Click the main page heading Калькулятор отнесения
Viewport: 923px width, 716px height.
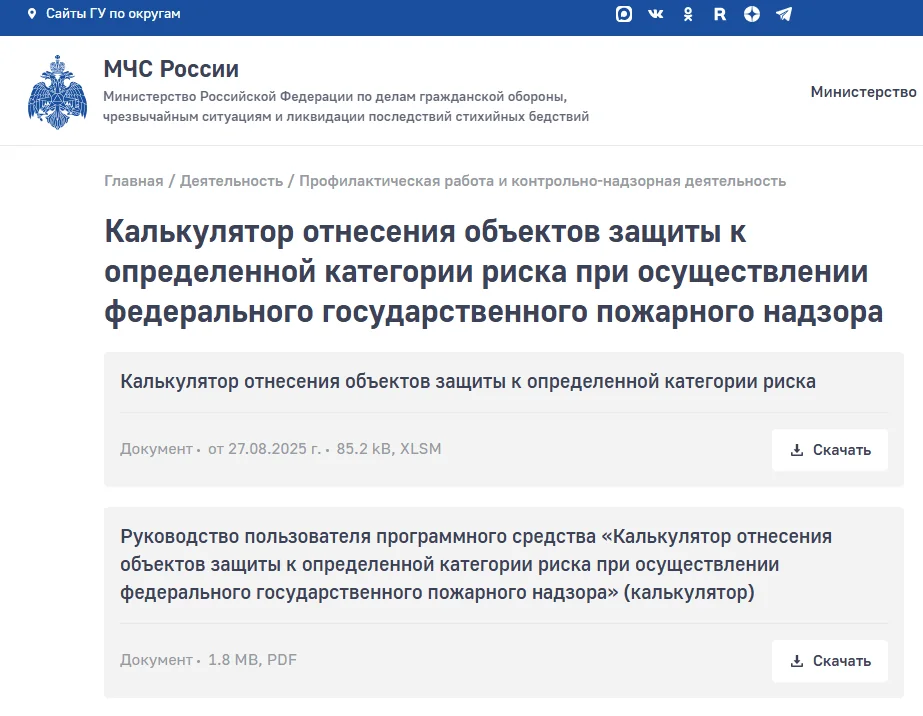[493, 271]
